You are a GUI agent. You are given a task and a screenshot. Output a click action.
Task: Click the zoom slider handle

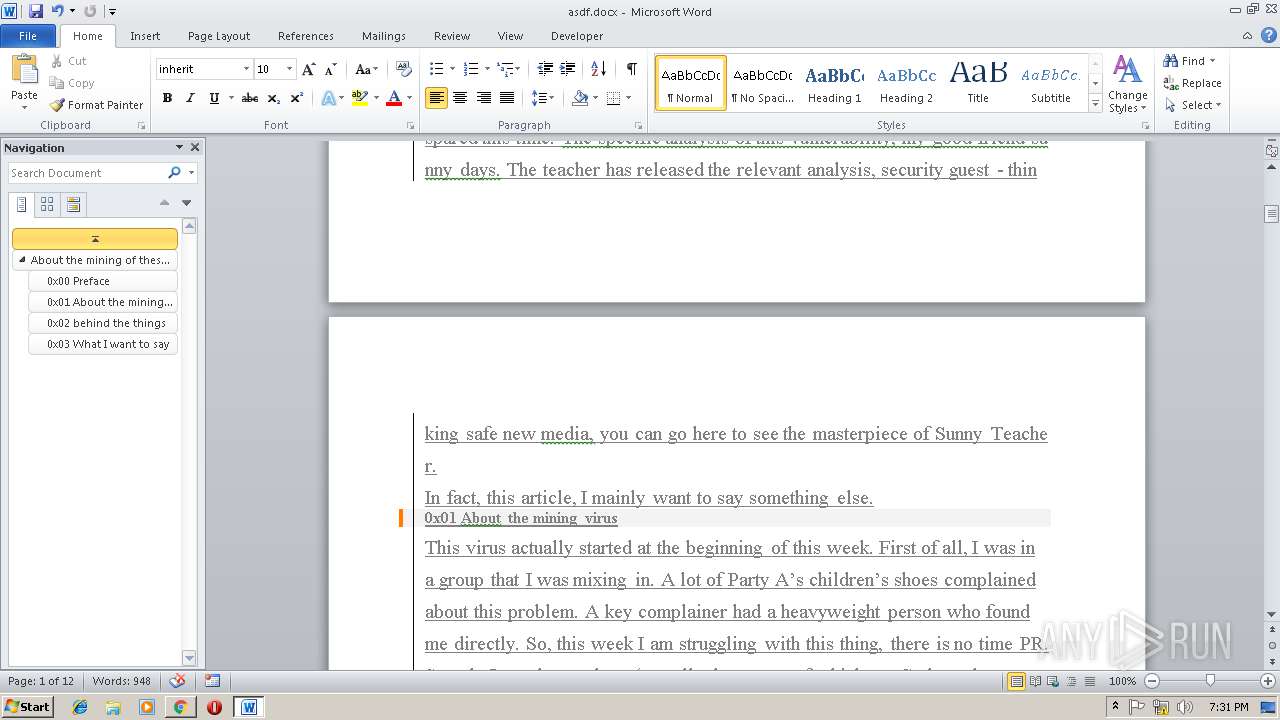click(1210, 681)
